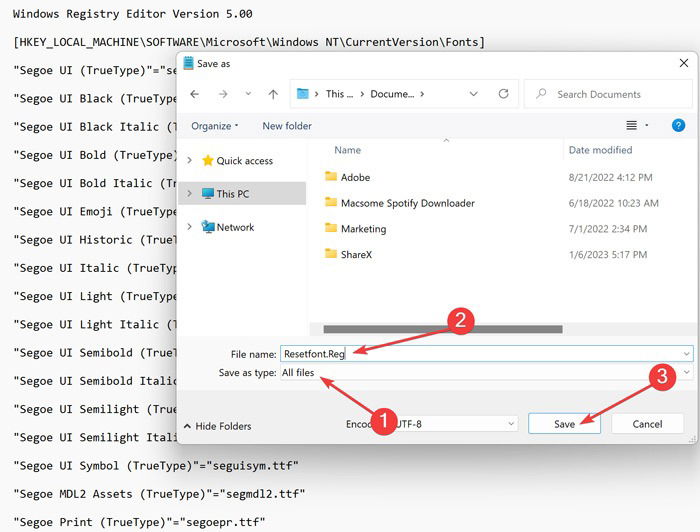Screen dimensions: 700x532
Task: Focus the Search Documents field
Action: click(608, 94)
